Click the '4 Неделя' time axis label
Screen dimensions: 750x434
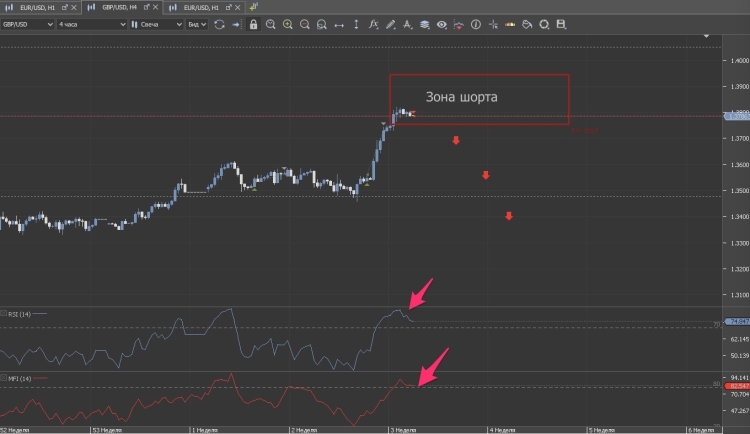502,430
